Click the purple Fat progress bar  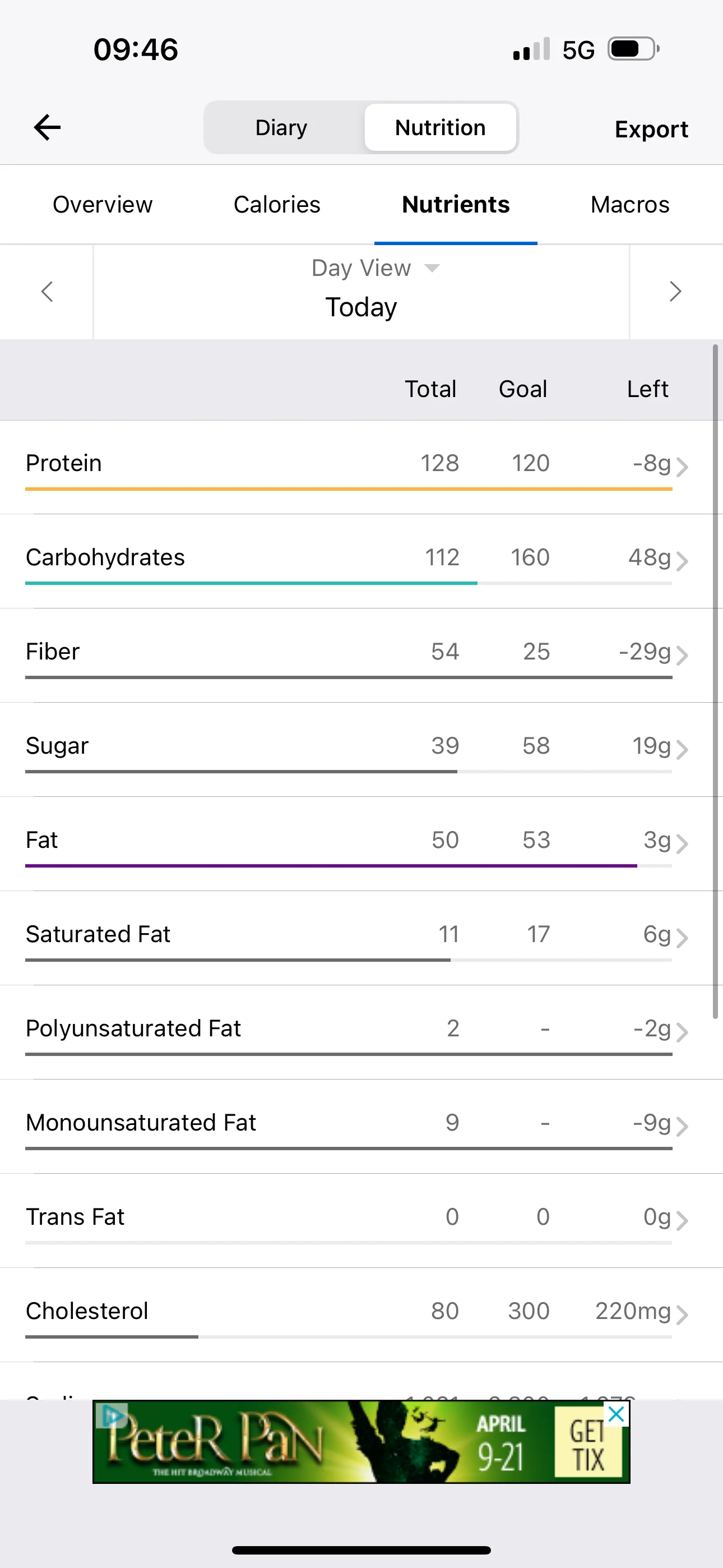(331, 865)
